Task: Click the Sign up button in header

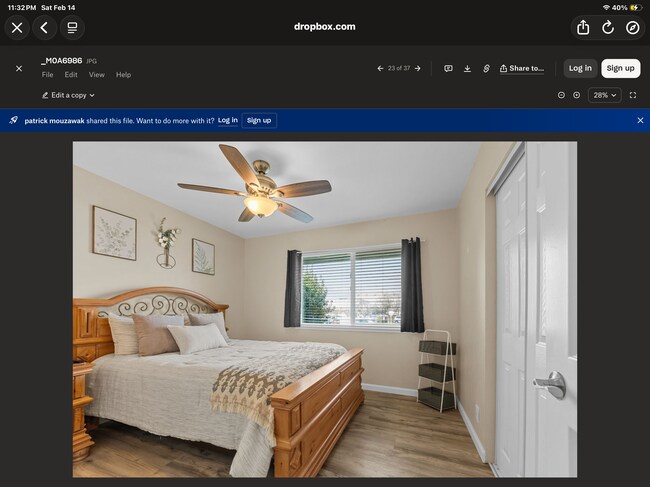Action: pos(620,68)
